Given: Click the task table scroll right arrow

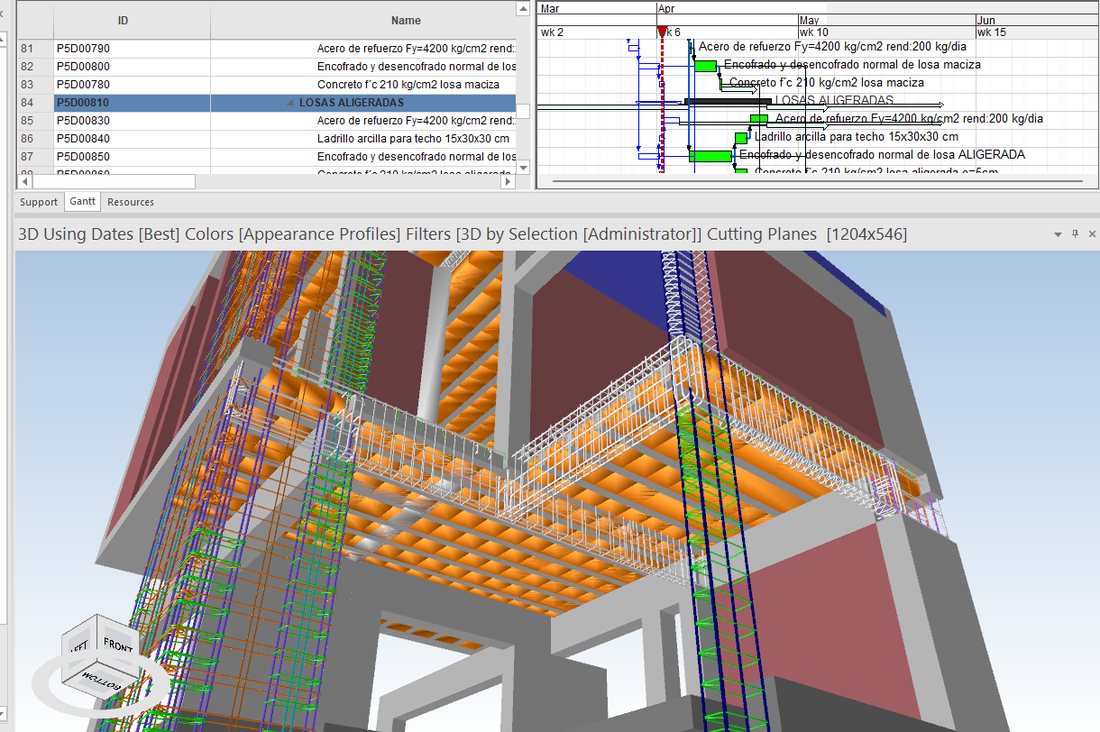Looking at the screenshot, I should click(508, 182).
